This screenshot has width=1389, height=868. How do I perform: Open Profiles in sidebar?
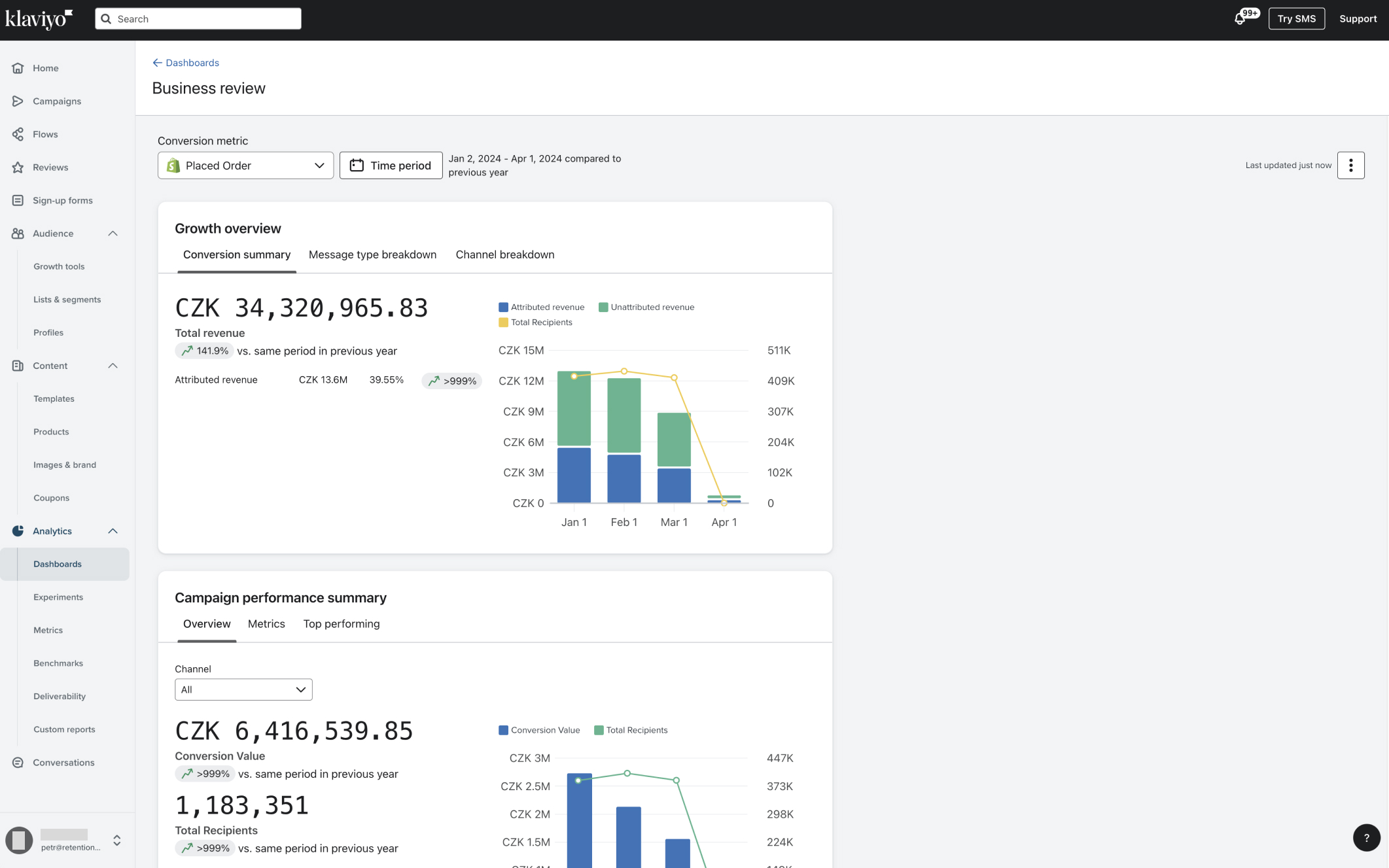pos(48,333)
